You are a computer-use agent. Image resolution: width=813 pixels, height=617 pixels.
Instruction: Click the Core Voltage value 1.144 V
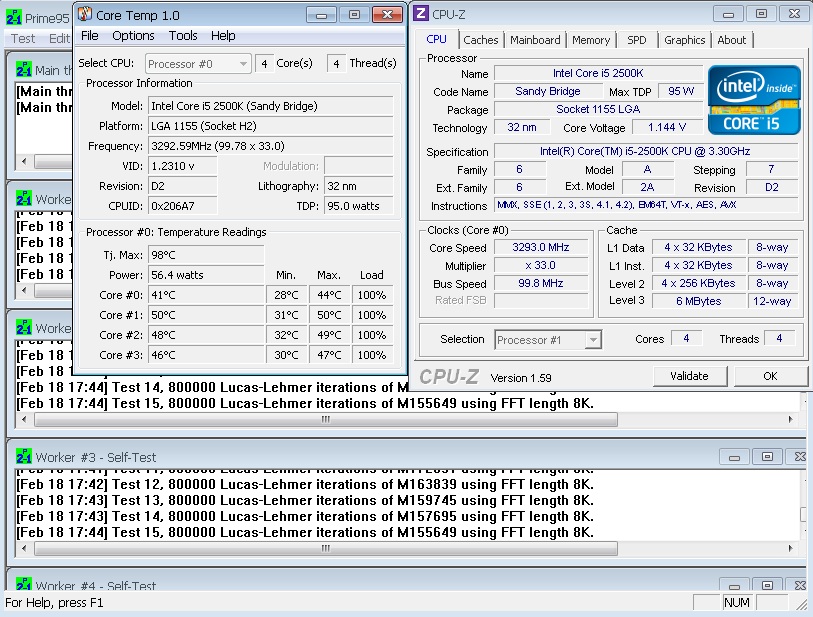(x=666, y=127)
